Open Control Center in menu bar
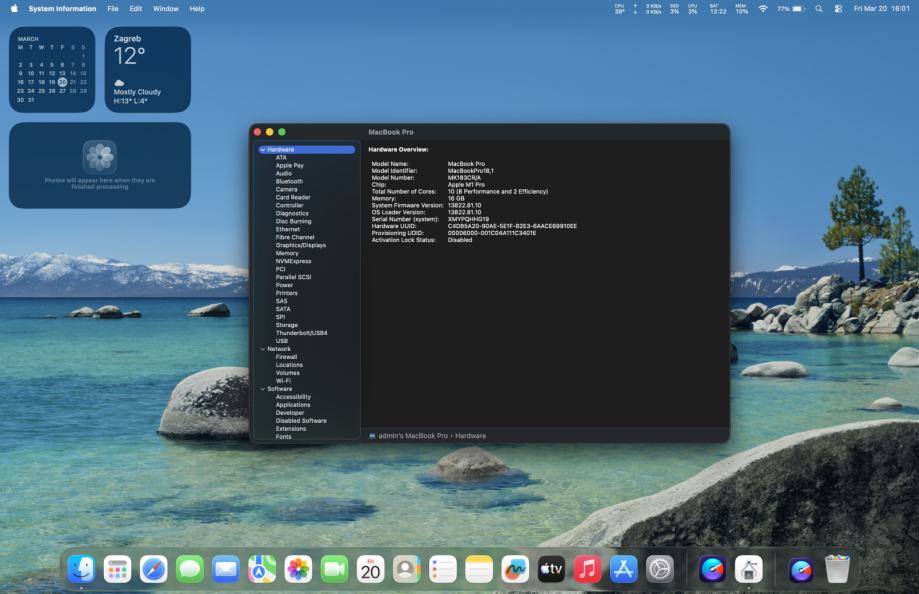 (x=837, y=8)
